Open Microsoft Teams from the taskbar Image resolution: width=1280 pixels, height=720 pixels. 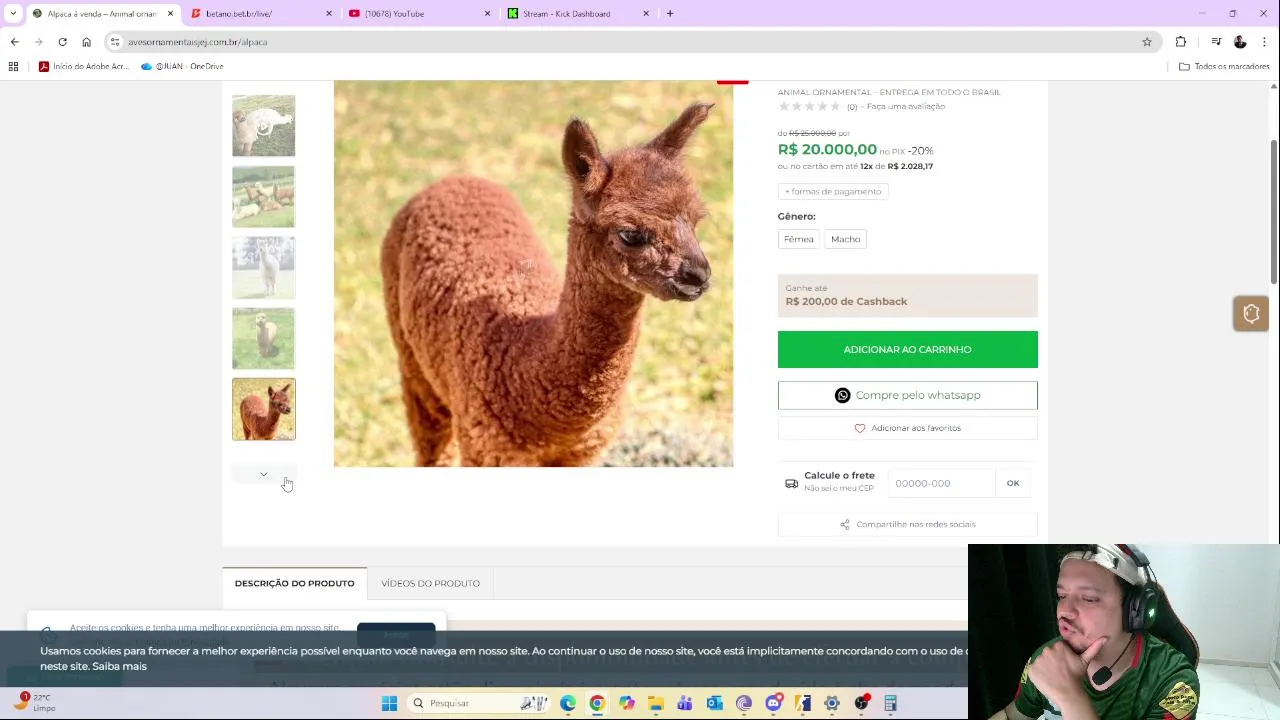coord(685,703)
